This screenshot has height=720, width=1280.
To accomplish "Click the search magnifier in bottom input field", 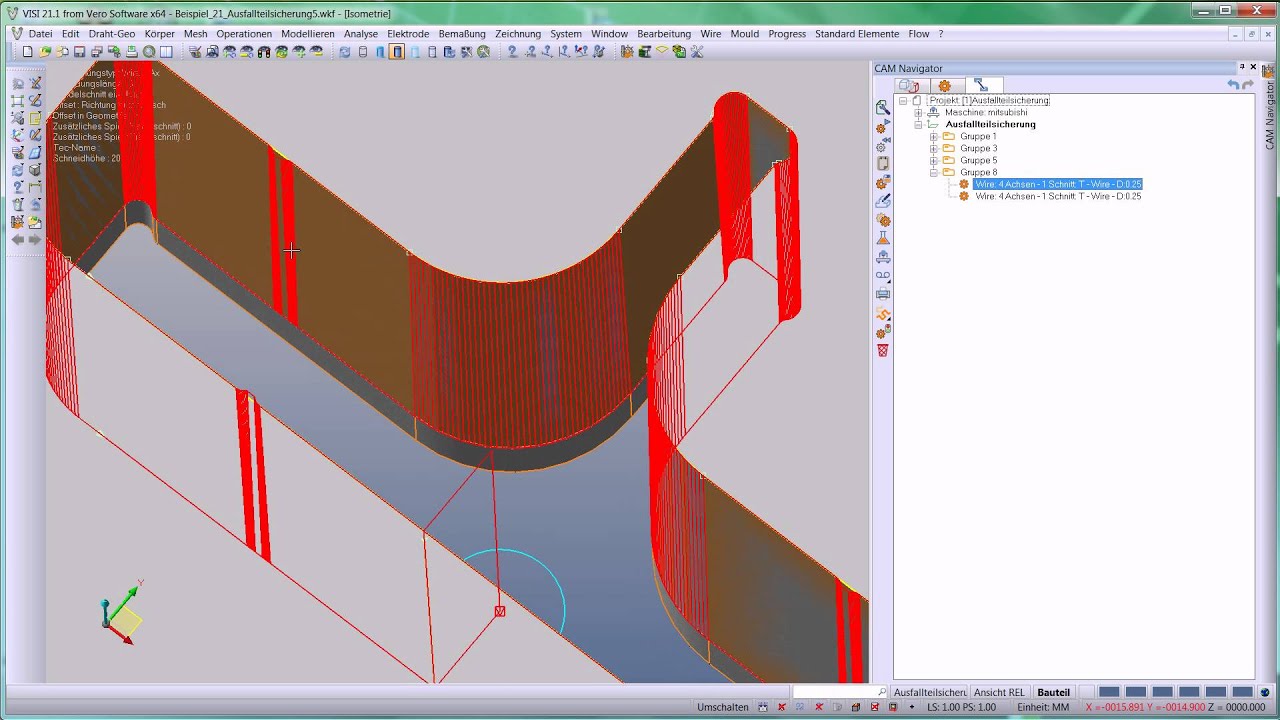I will [881, 692].
